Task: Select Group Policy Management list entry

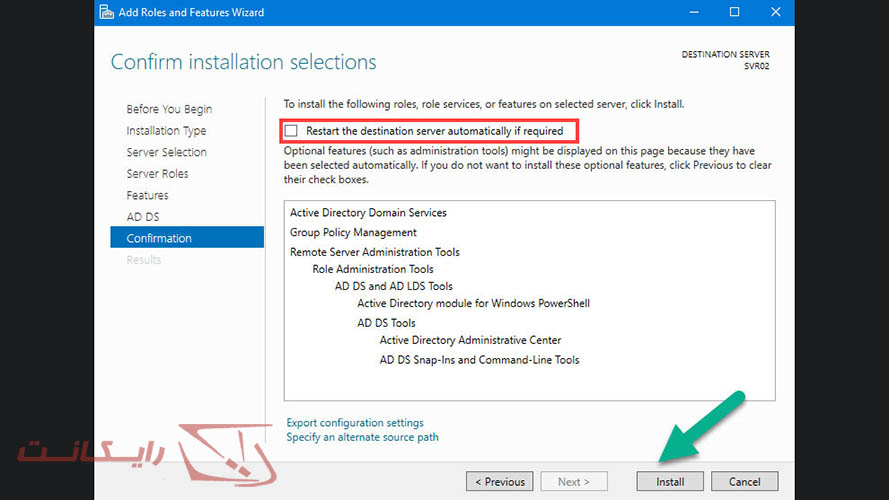Action: tap(353, 233)
